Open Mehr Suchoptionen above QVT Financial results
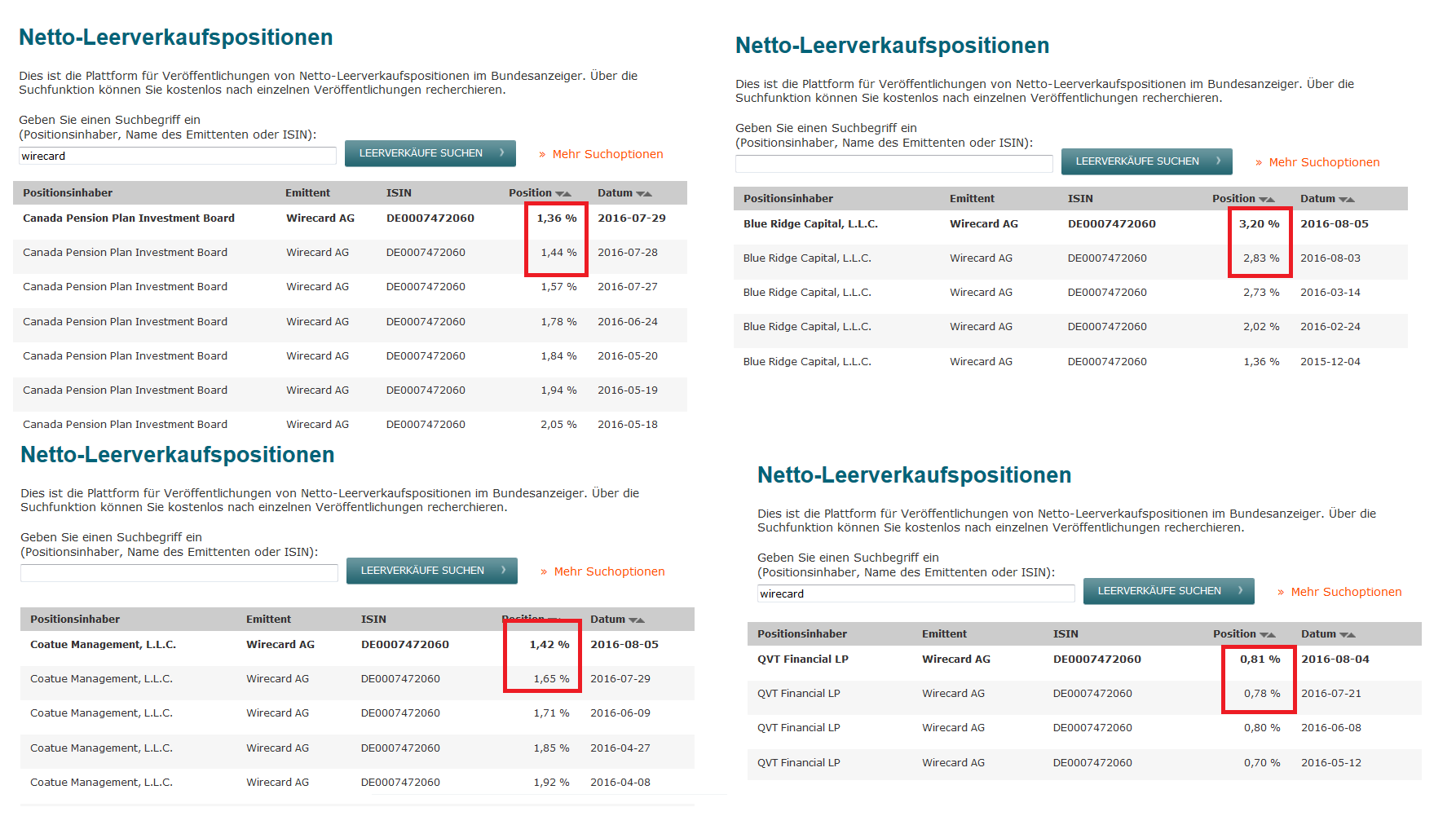1456x825 pixels. (1346, 592)
